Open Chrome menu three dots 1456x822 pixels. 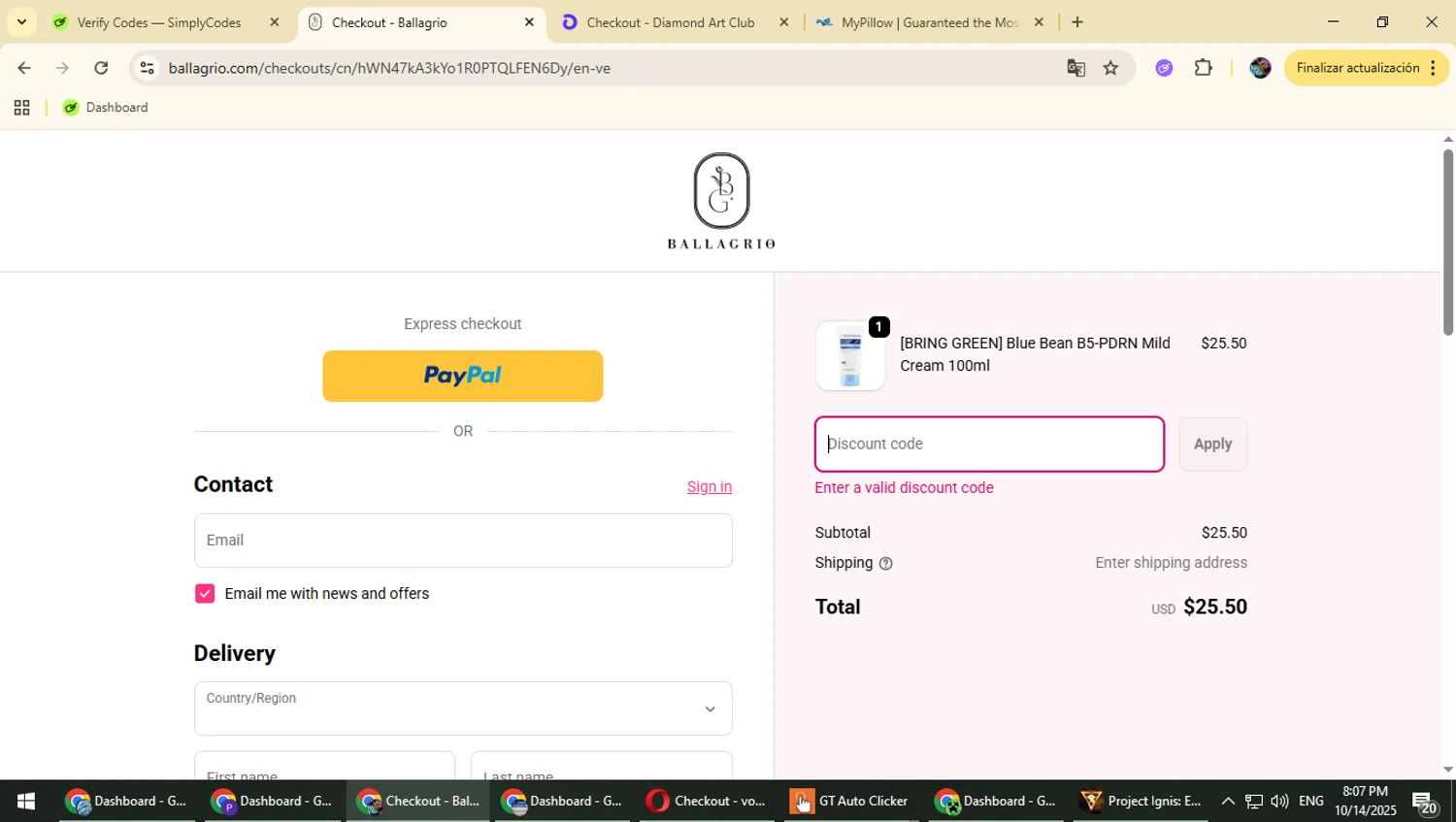point(1433,68)
